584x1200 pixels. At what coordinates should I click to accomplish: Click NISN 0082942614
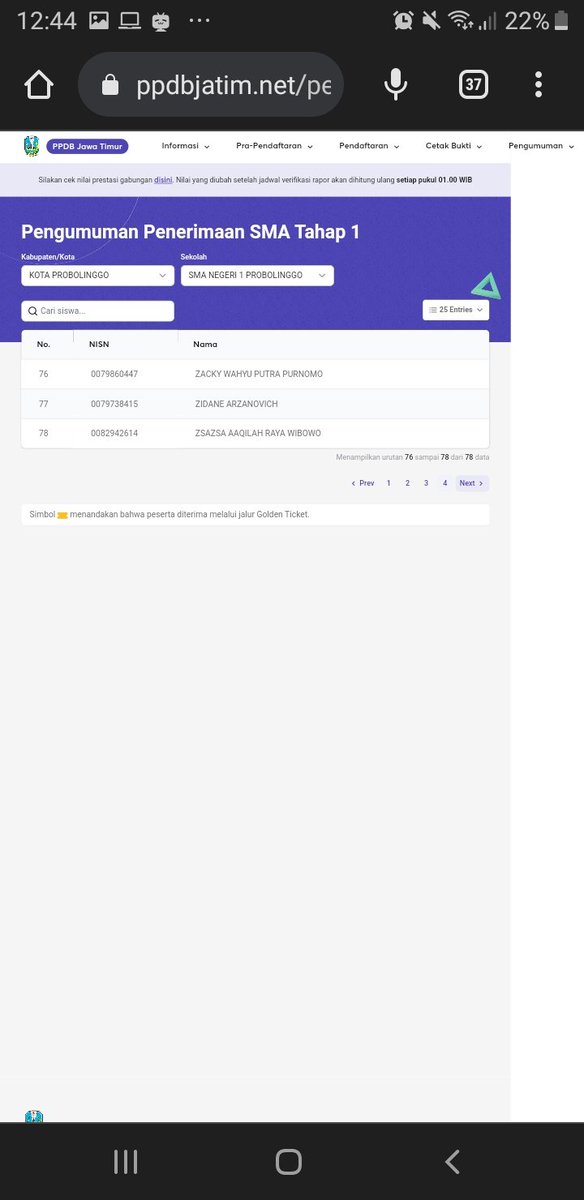pyautogui.click(x=114, y=433)
